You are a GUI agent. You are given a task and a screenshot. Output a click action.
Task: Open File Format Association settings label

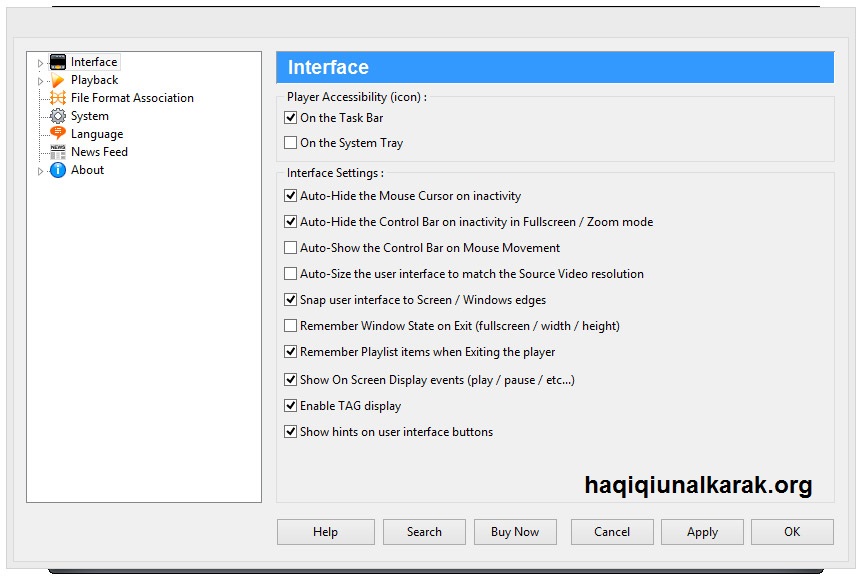click(x=132, y=98)
